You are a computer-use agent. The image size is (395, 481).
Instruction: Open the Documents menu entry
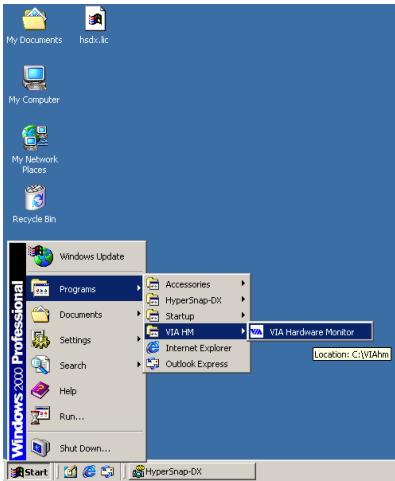(85, 314)
